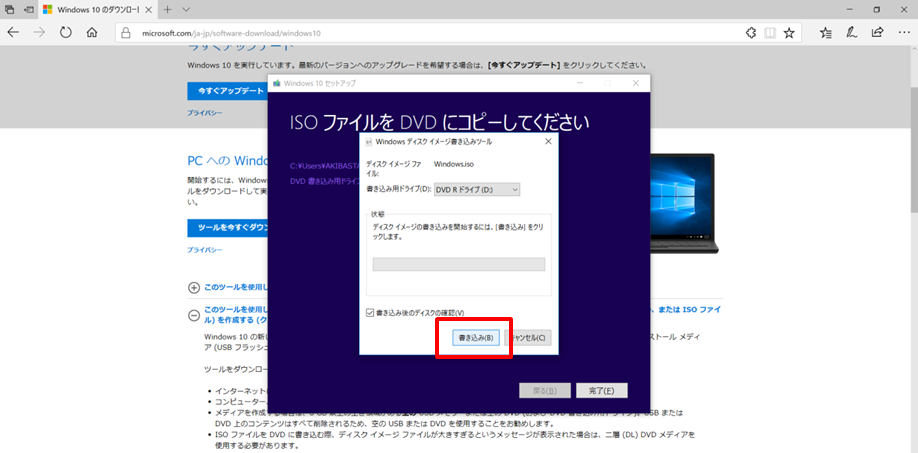The image size is (918, 453).
Task: Click the 書き込み(B) burn button
Action: point(476,338)
